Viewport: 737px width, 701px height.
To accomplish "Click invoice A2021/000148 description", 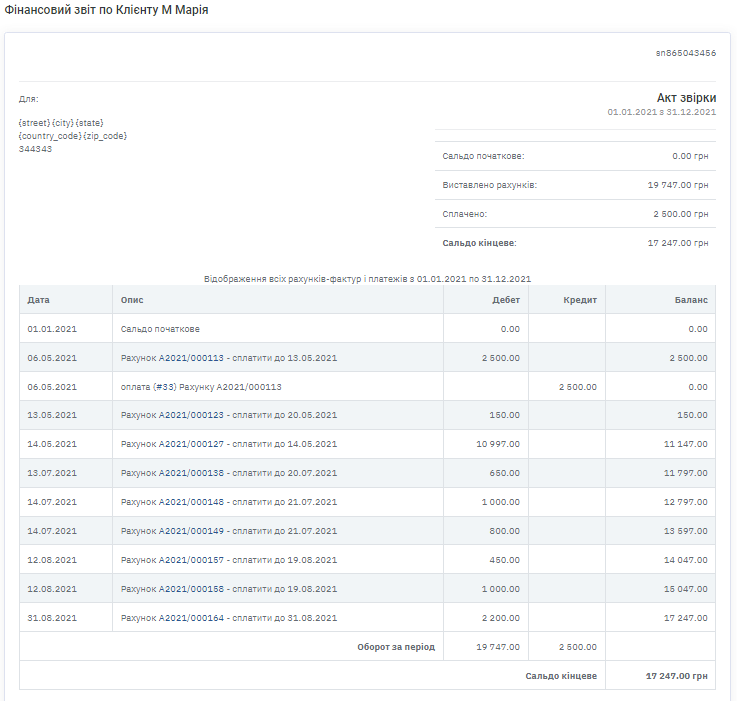I will [228, 502].
